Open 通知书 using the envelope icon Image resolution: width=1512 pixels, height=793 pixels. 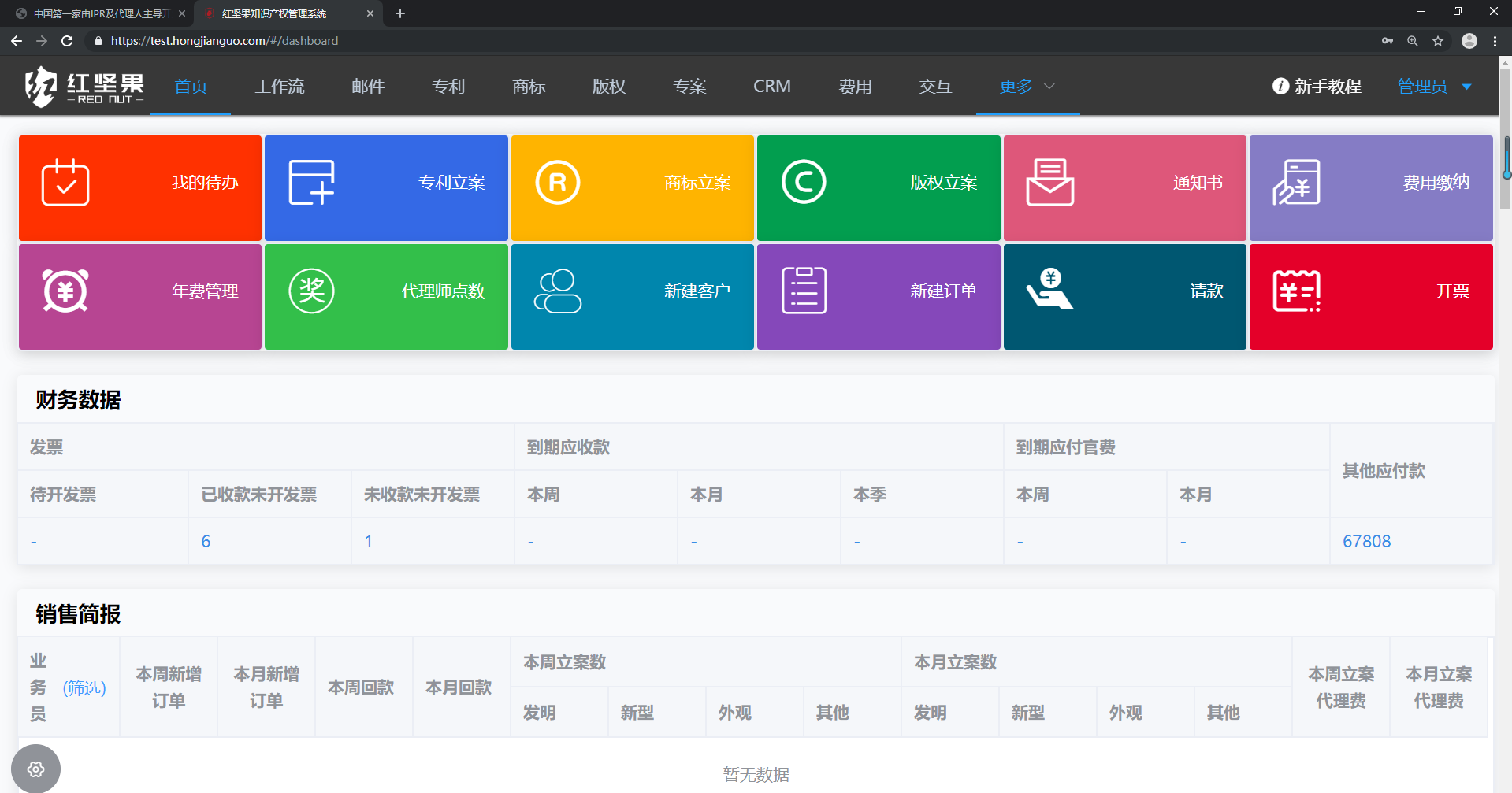pos(1049,183)
